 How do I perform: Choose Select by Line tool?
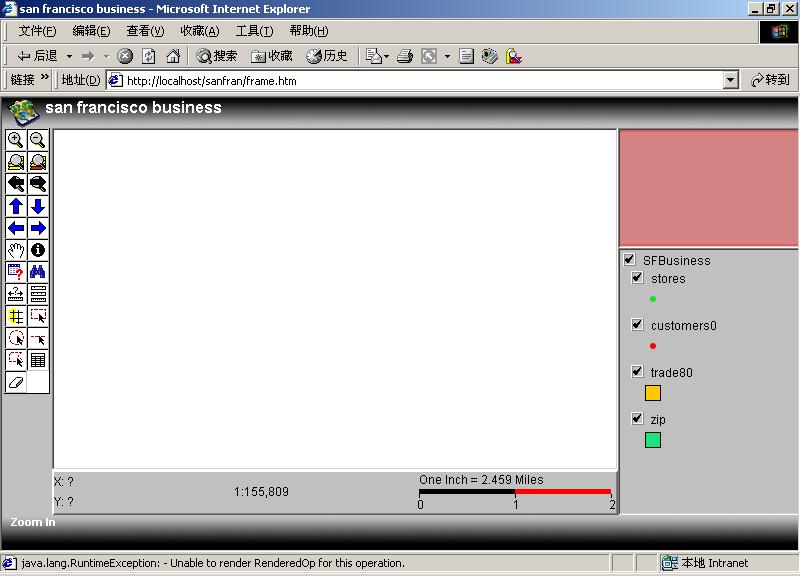38,338
